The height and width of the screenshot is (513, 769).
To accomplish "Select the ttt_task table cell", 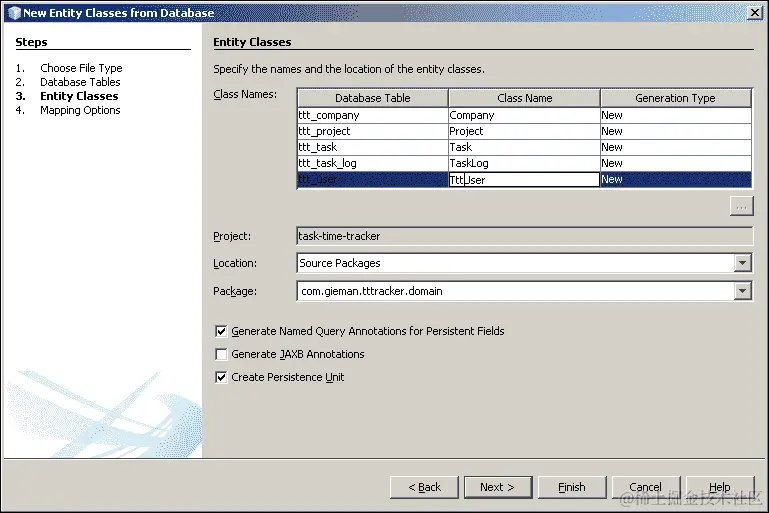I will point(373,147).
